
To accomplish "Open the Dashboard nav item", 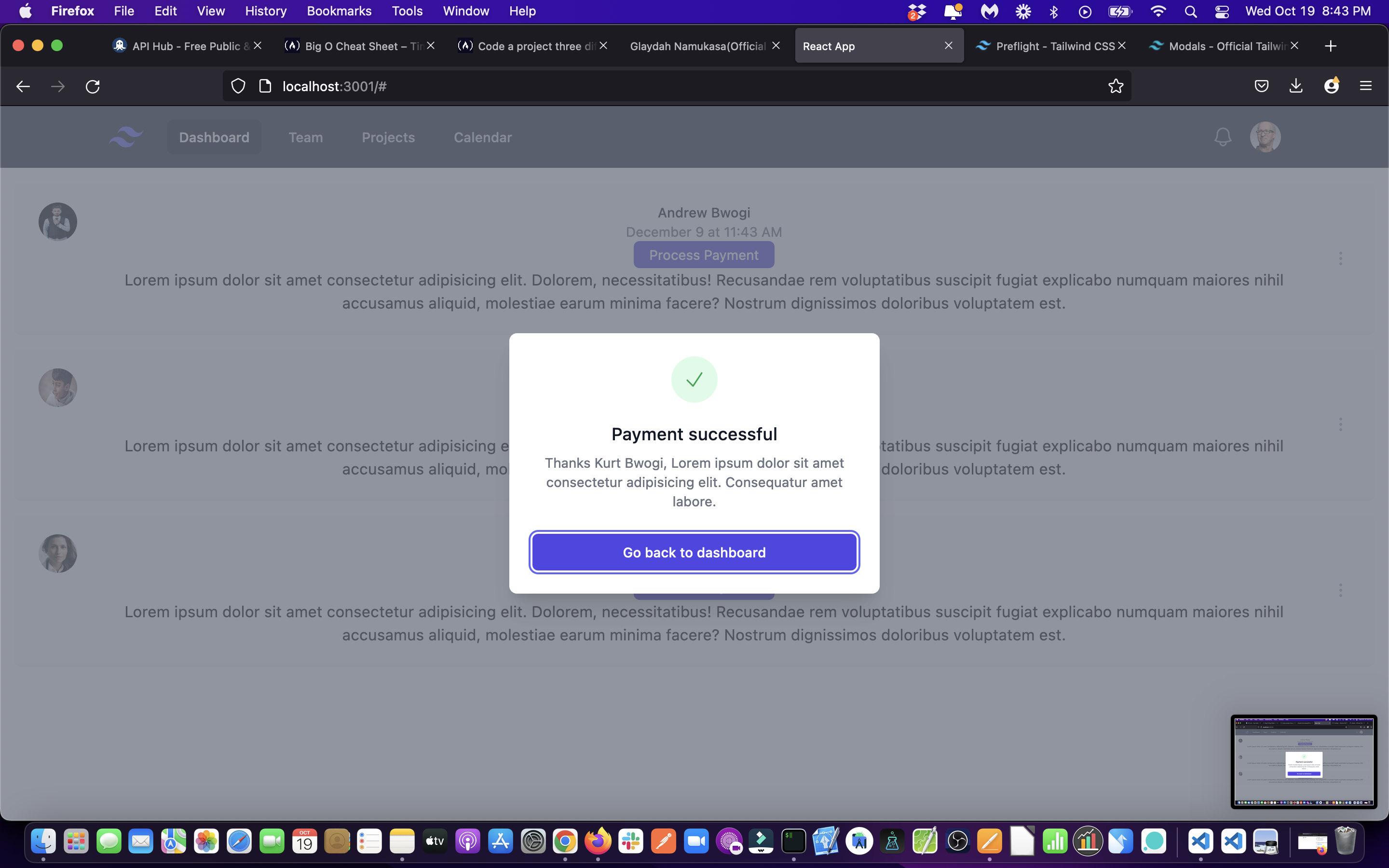I will click(x=214, y=137).
